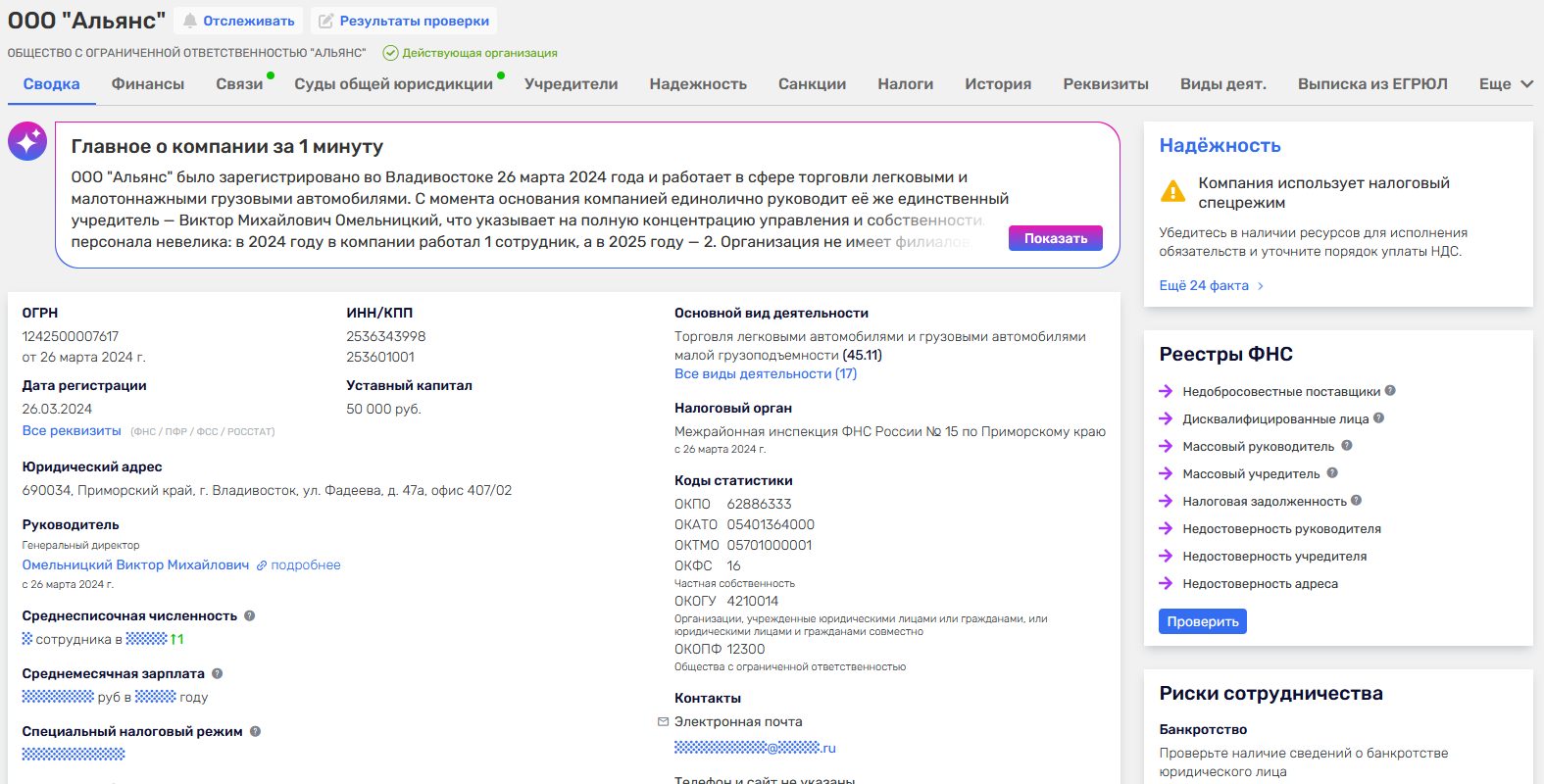Viewport: 1544px width, 784px height.
Task: Click the warning triangle in Надёжность
Action: [x=1172, y=191]
